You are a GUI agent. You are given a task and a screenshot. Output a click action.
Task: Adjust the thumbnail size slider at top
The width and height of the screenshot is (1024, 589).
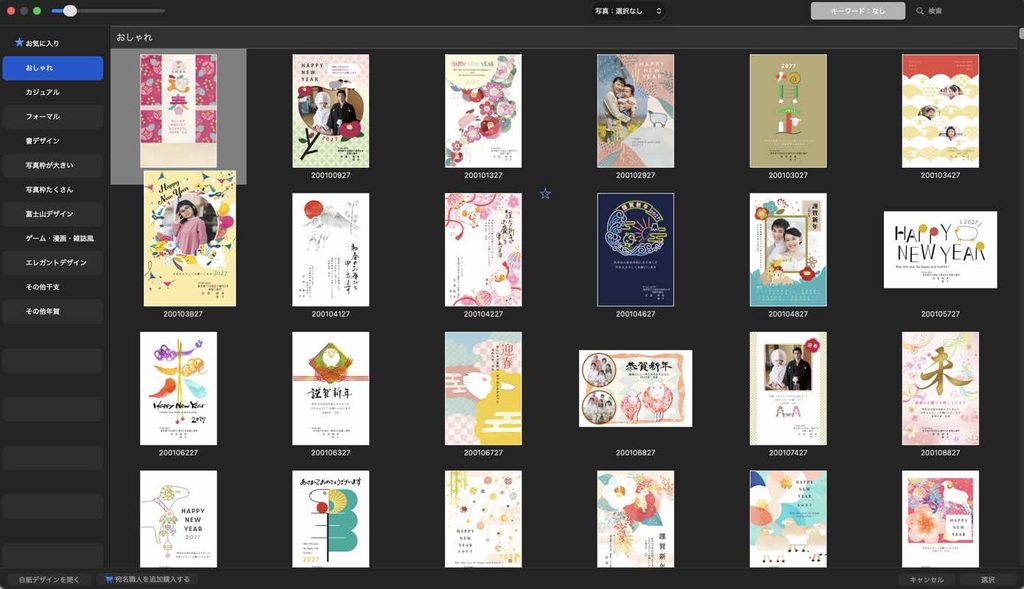[x=70, y=10]
